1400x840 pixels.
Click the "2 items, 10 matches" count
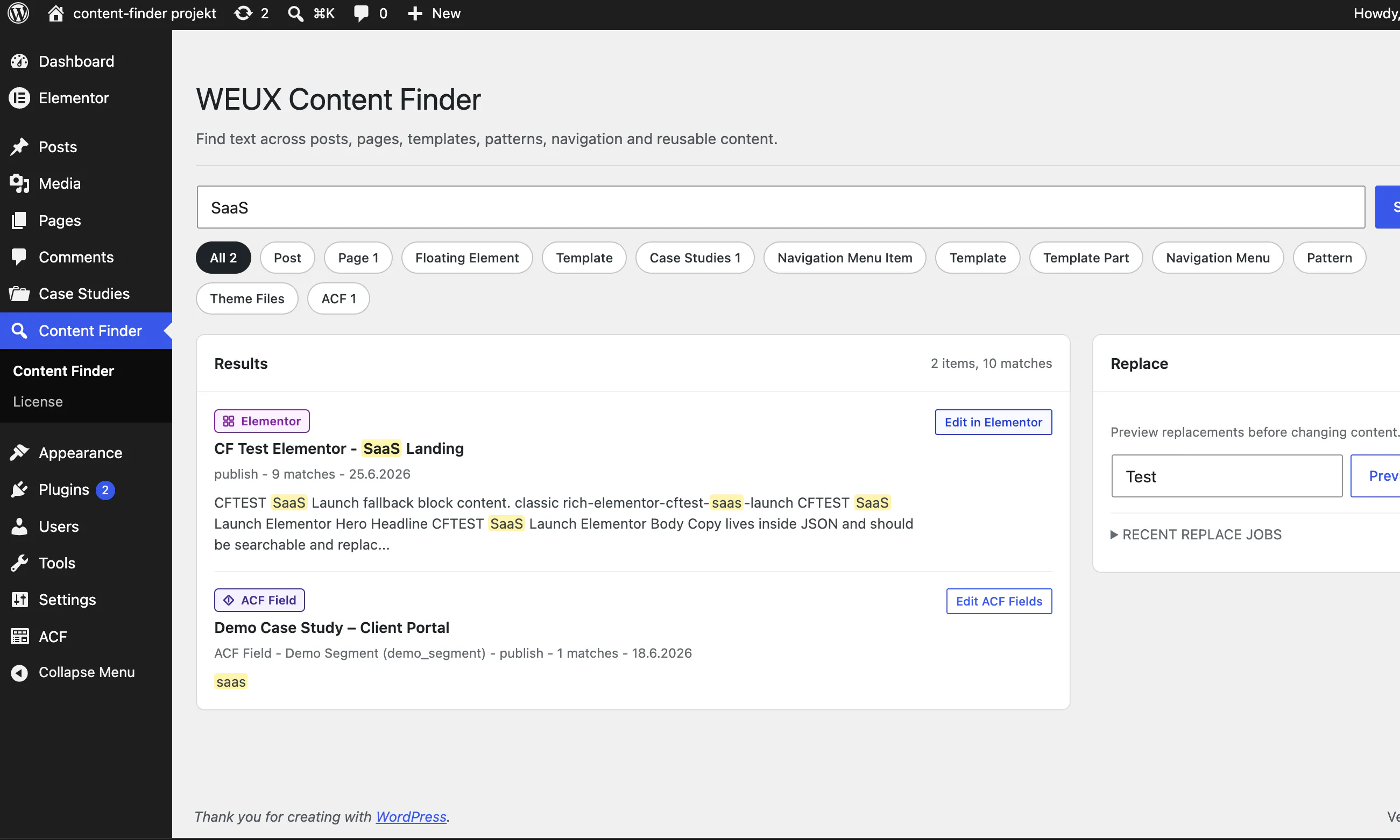991,364
